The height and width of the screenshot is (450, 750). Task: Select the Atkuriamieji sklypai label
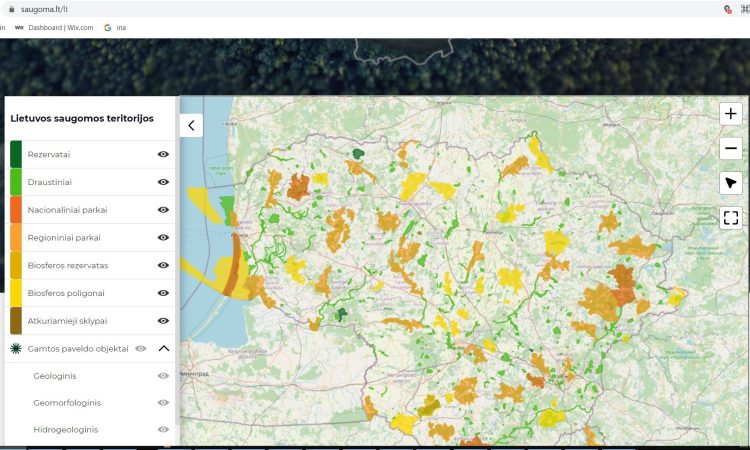(x=67, y=321)
